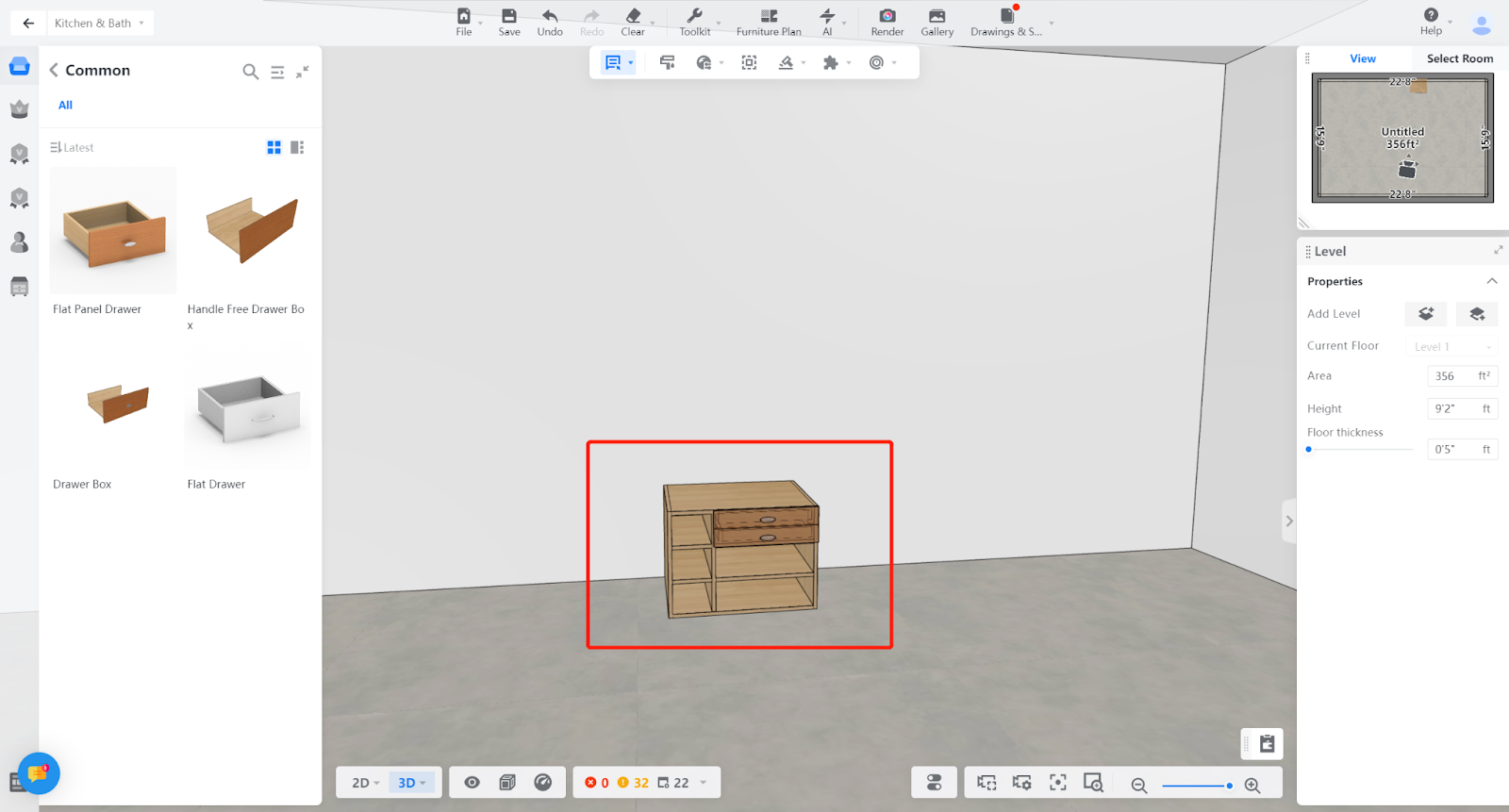Switch catalog to list view

click(297, 147)
